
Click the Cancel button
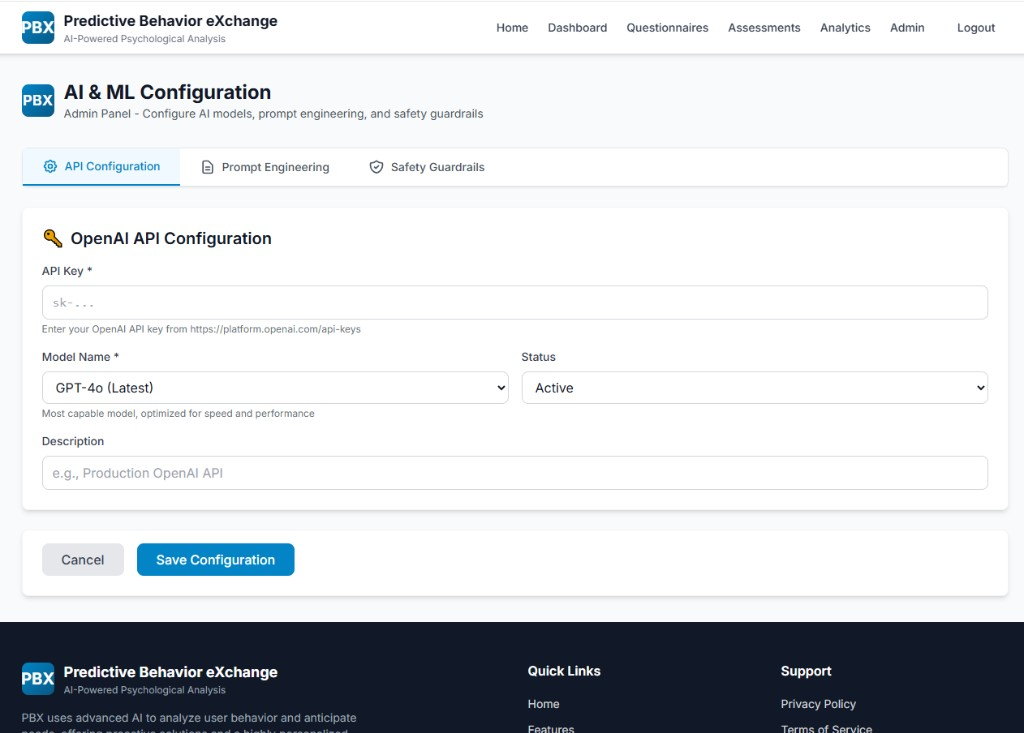(83, 560)
